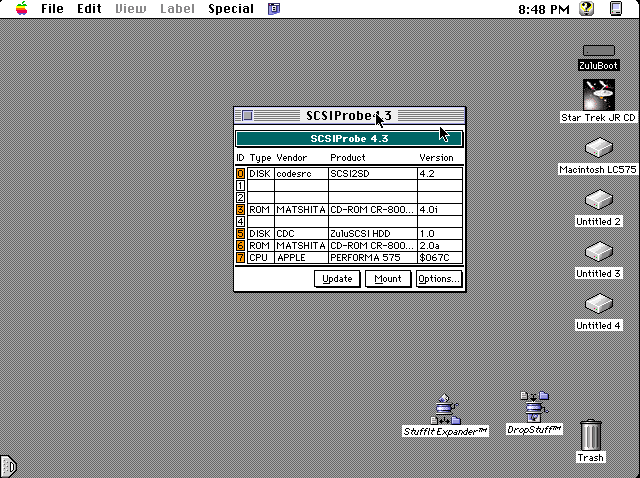Select the StuffIt Expander icon

445,409
